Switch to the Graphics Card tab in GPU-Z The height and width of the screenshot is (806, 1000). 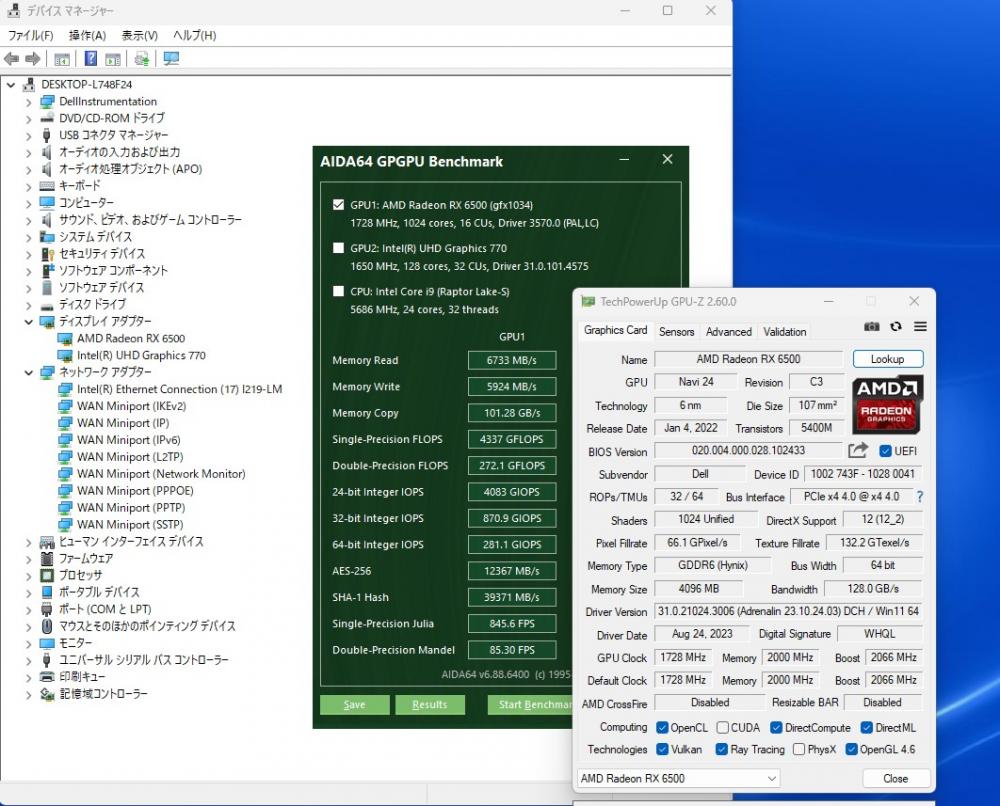tap(615, 330)
